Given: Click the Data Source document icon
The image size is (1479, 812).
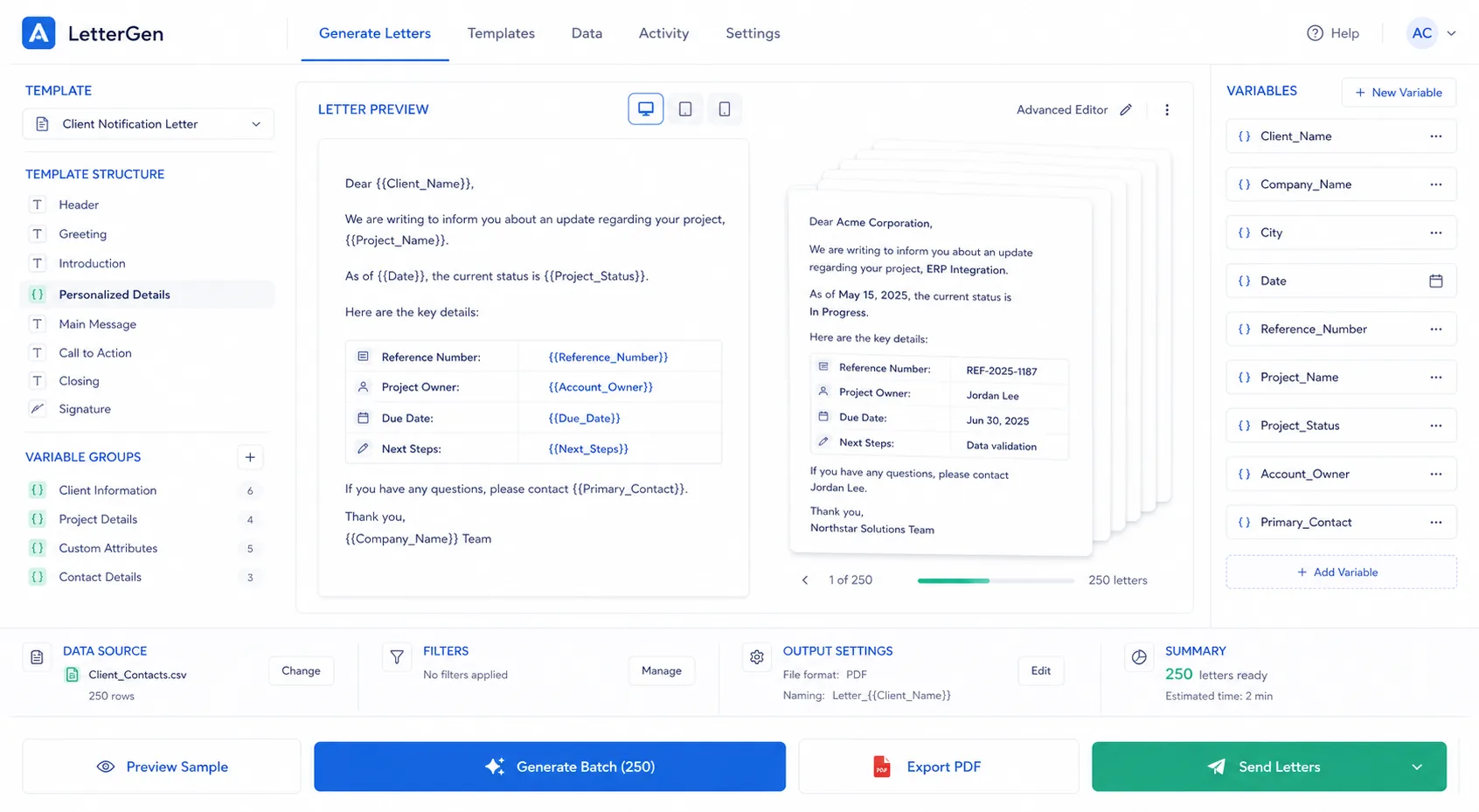Looking at the screenshot, I should point(37,657).
